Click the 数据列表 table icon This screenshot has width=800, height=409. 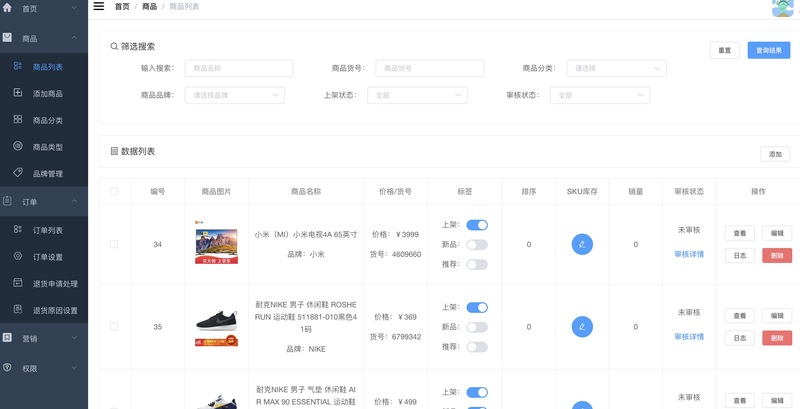click(114, 151)
